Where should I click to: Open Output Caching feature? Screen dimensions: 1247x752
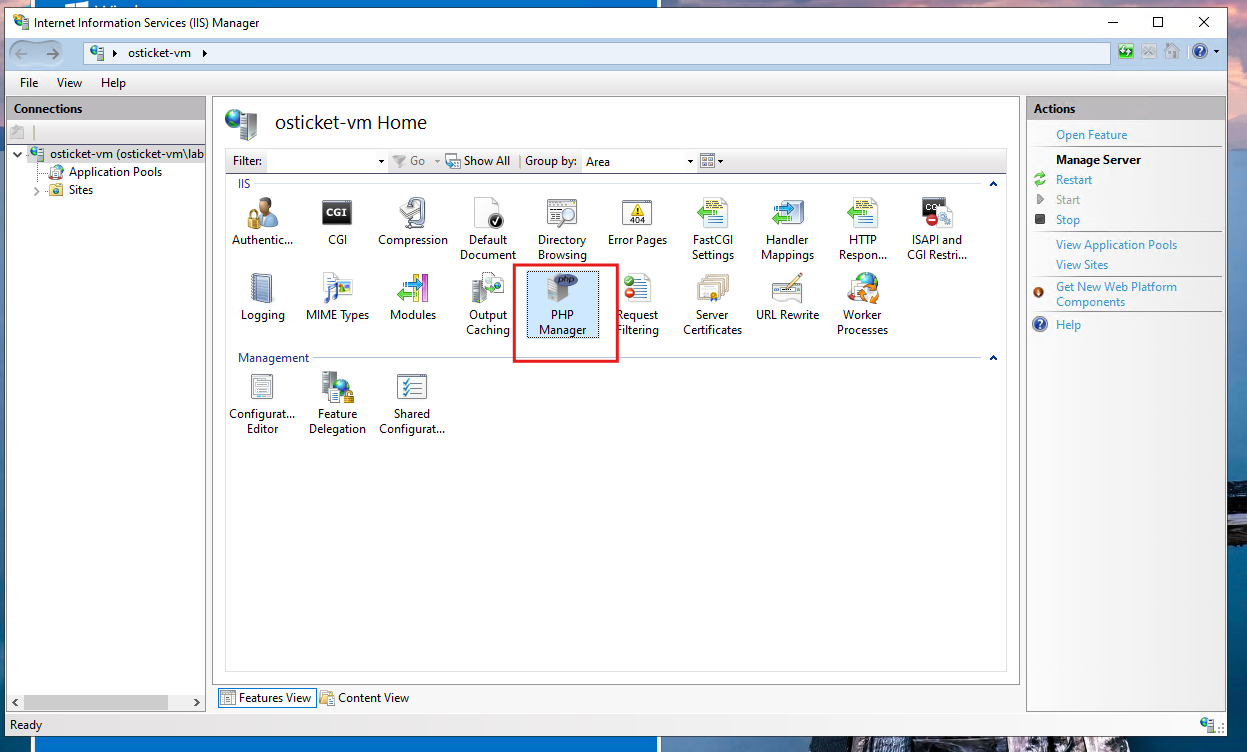click(x=488, y=304)
